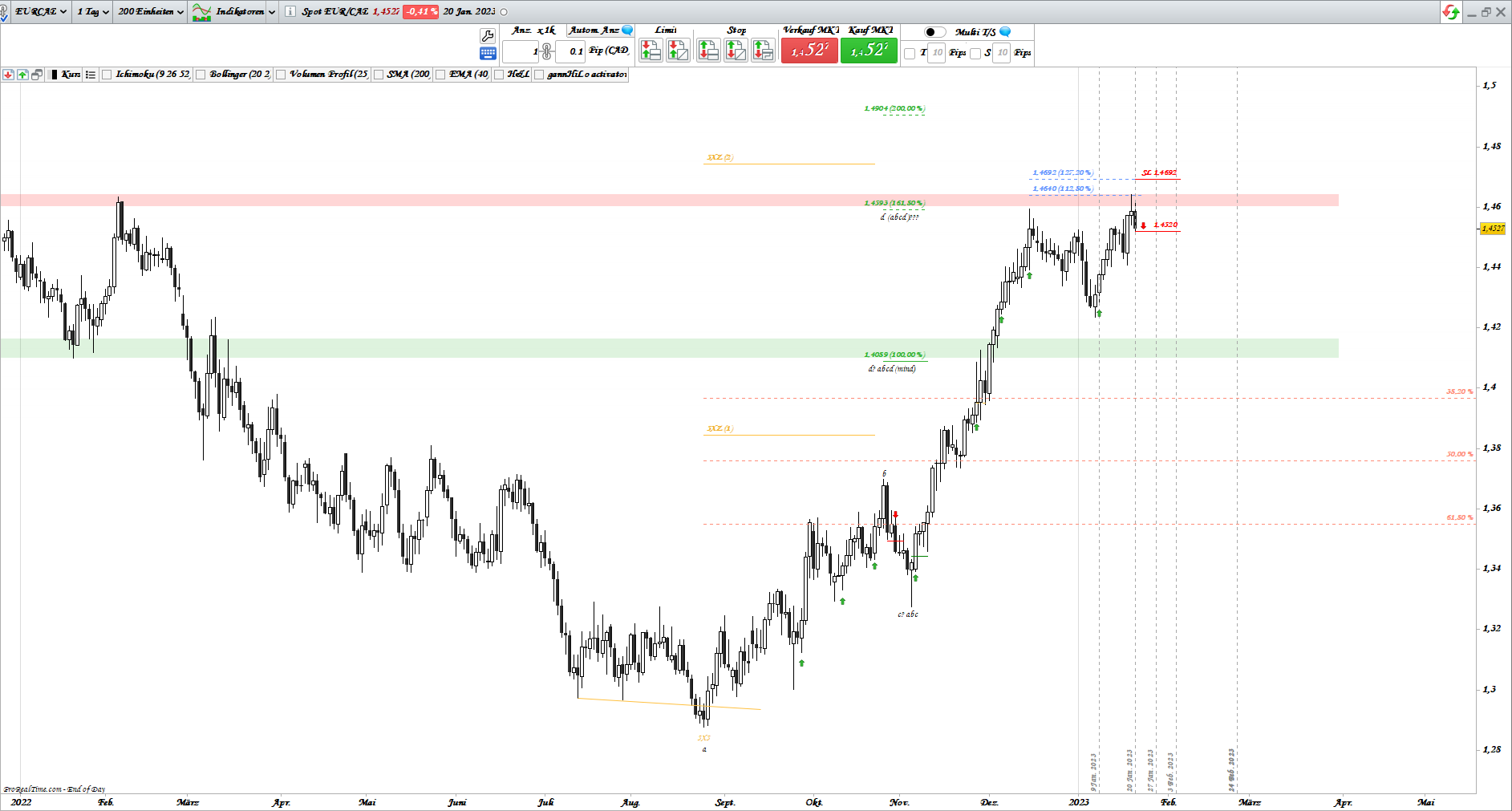The width and height of the screenshot is (1512, 811).
Task: Click the yellow 1,4527 price axis label
Action: coord(1493,229)
